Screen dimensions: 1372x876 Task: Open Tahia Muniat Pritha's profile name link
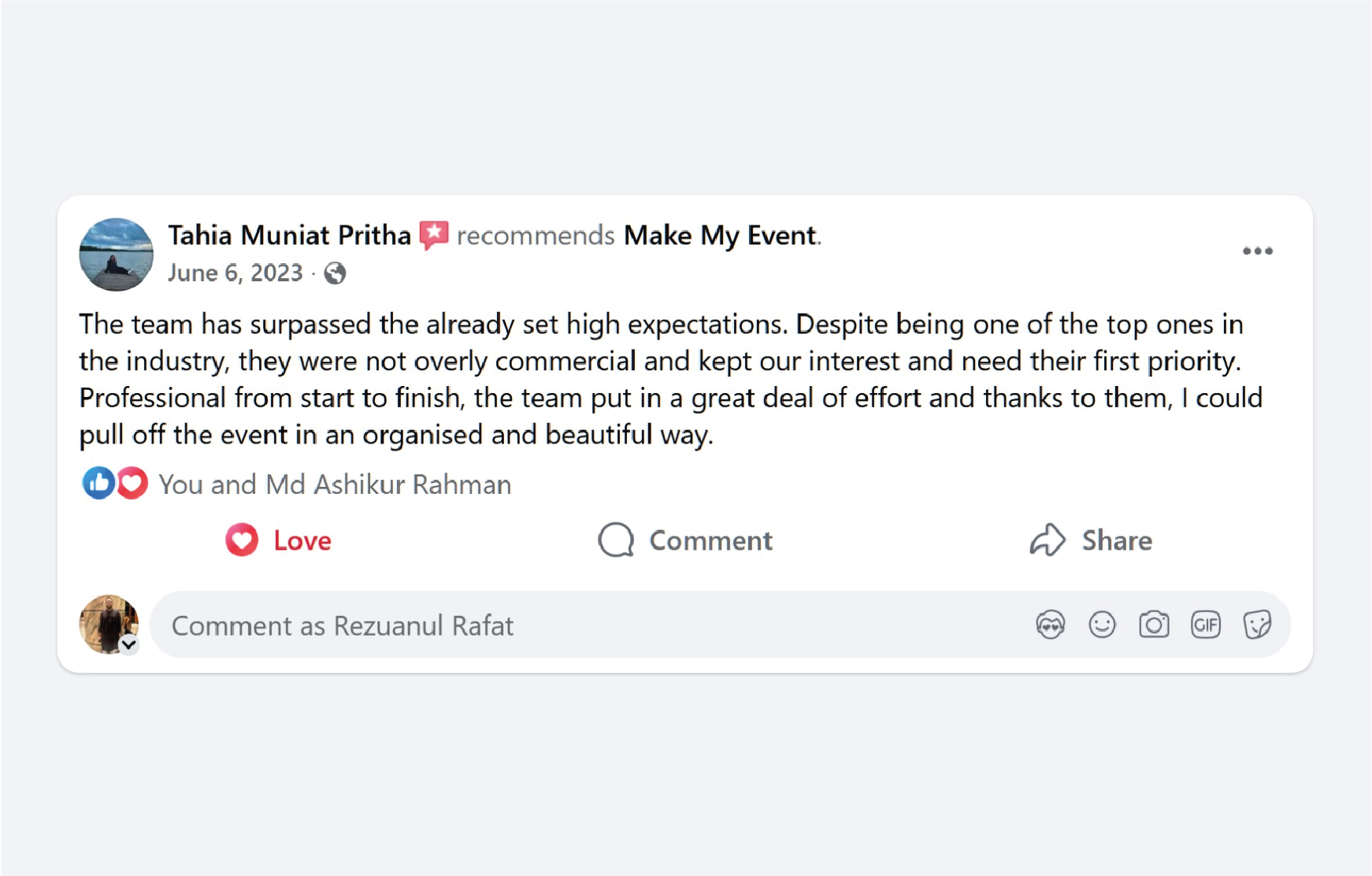coord(289,236)
